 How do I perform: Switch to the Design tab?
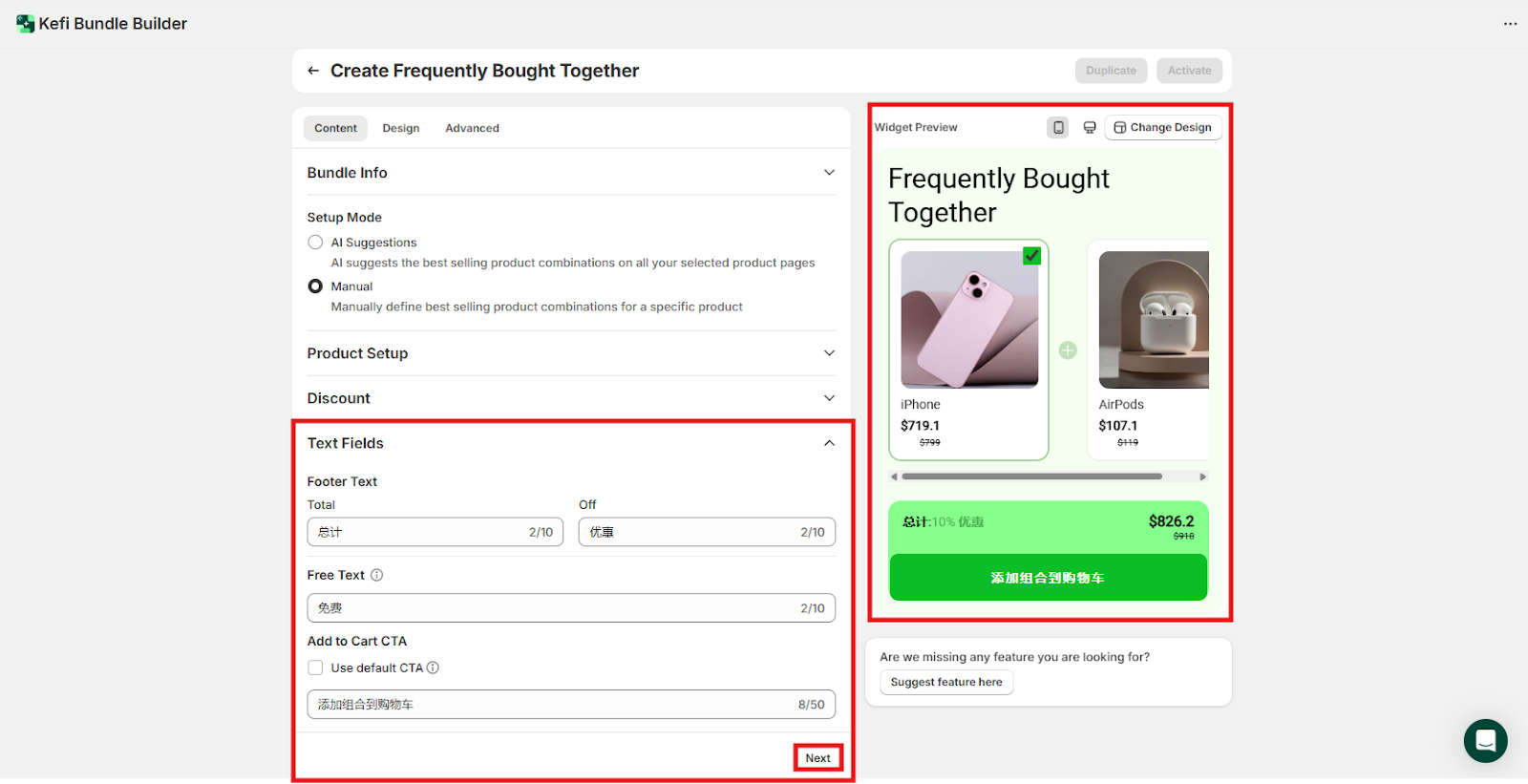coord(401,128)
